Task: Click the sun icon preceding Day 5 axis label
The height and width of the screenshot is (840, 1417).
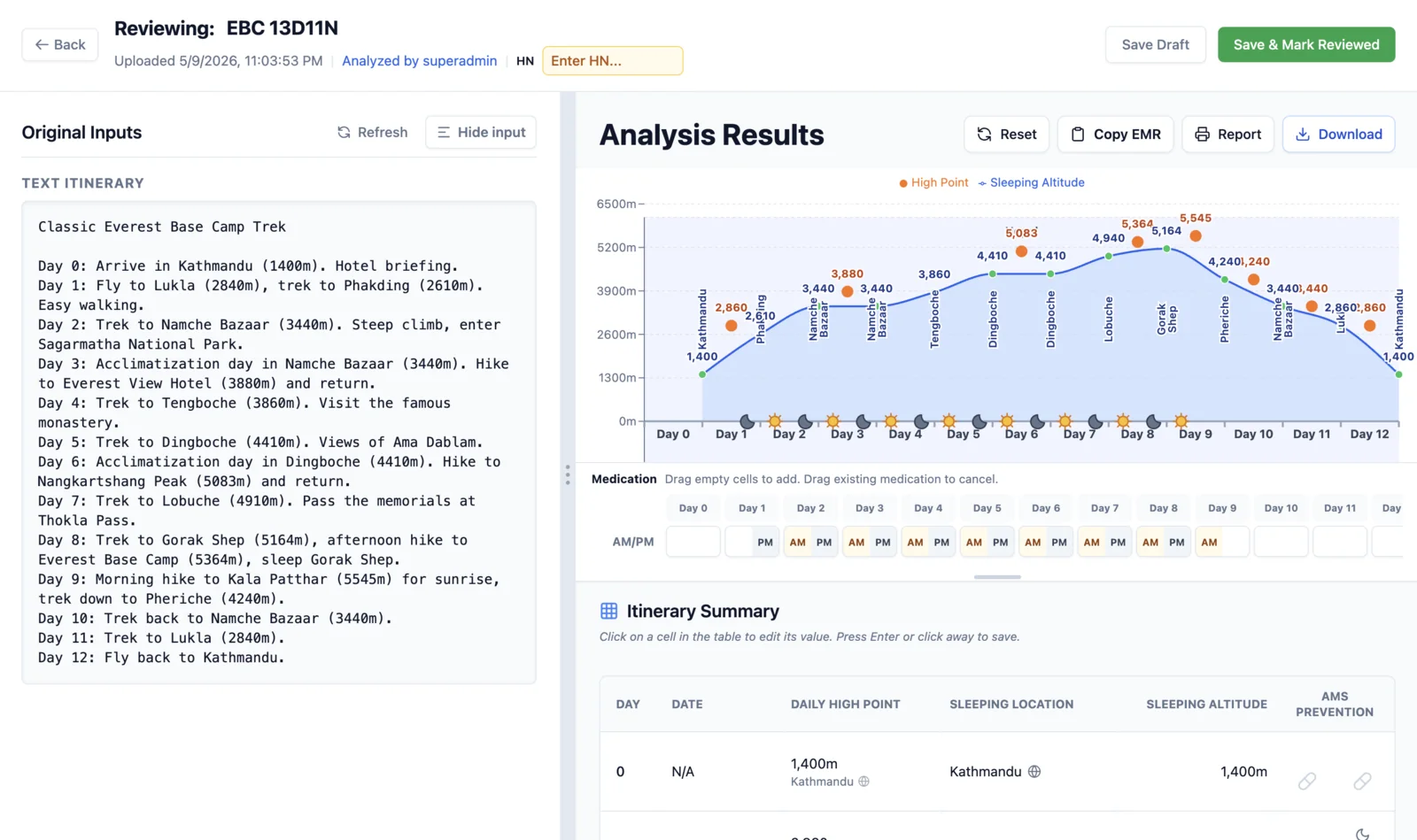Action: pyautogui.click(x=949, y=421)
